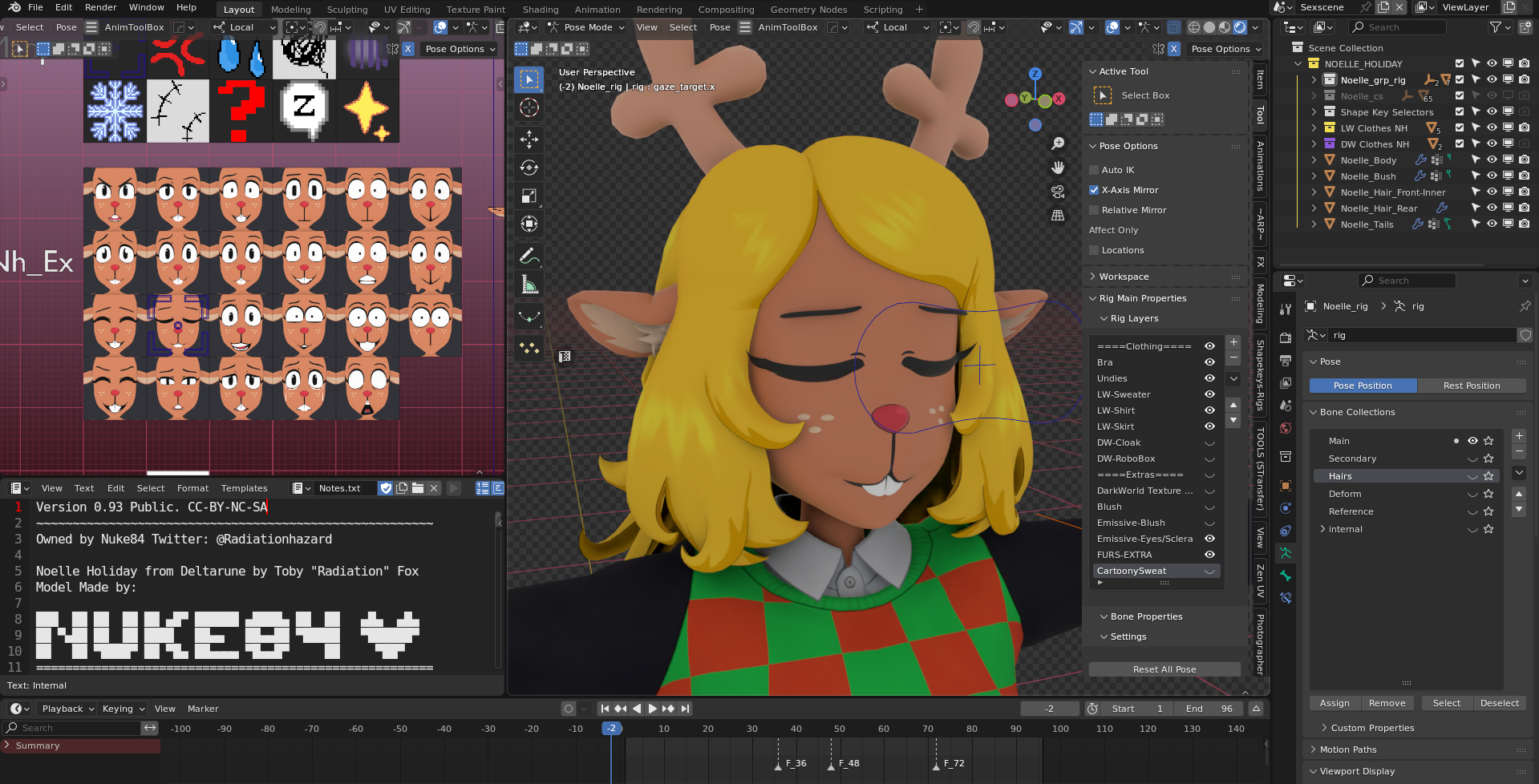Click the current frame field showing -2
This screenshot has width=1539, height=784.
(x=1049, y=709)
